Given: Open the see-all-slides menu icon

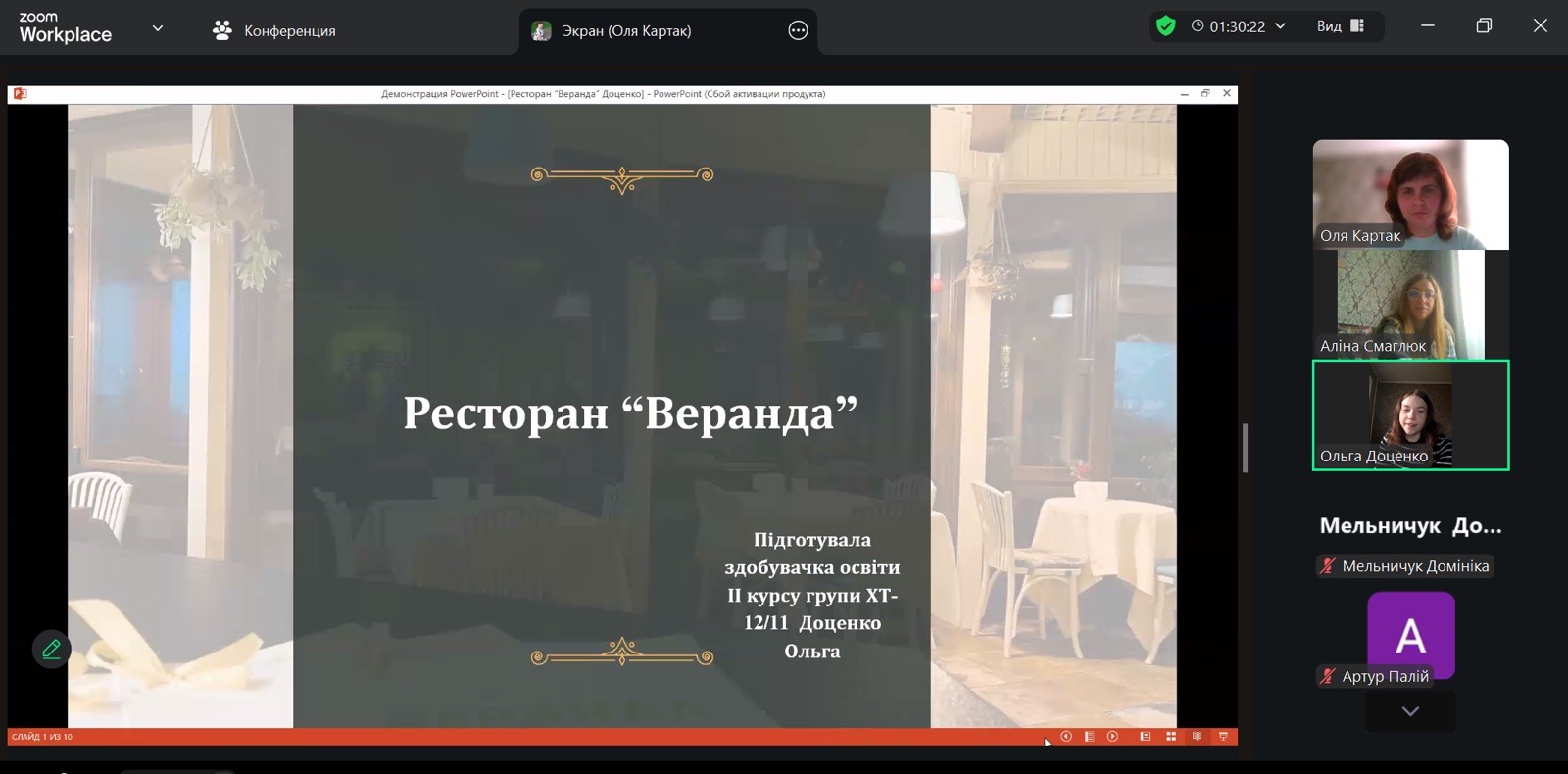Looking at the screenshot, I should tap(1089, 737).
